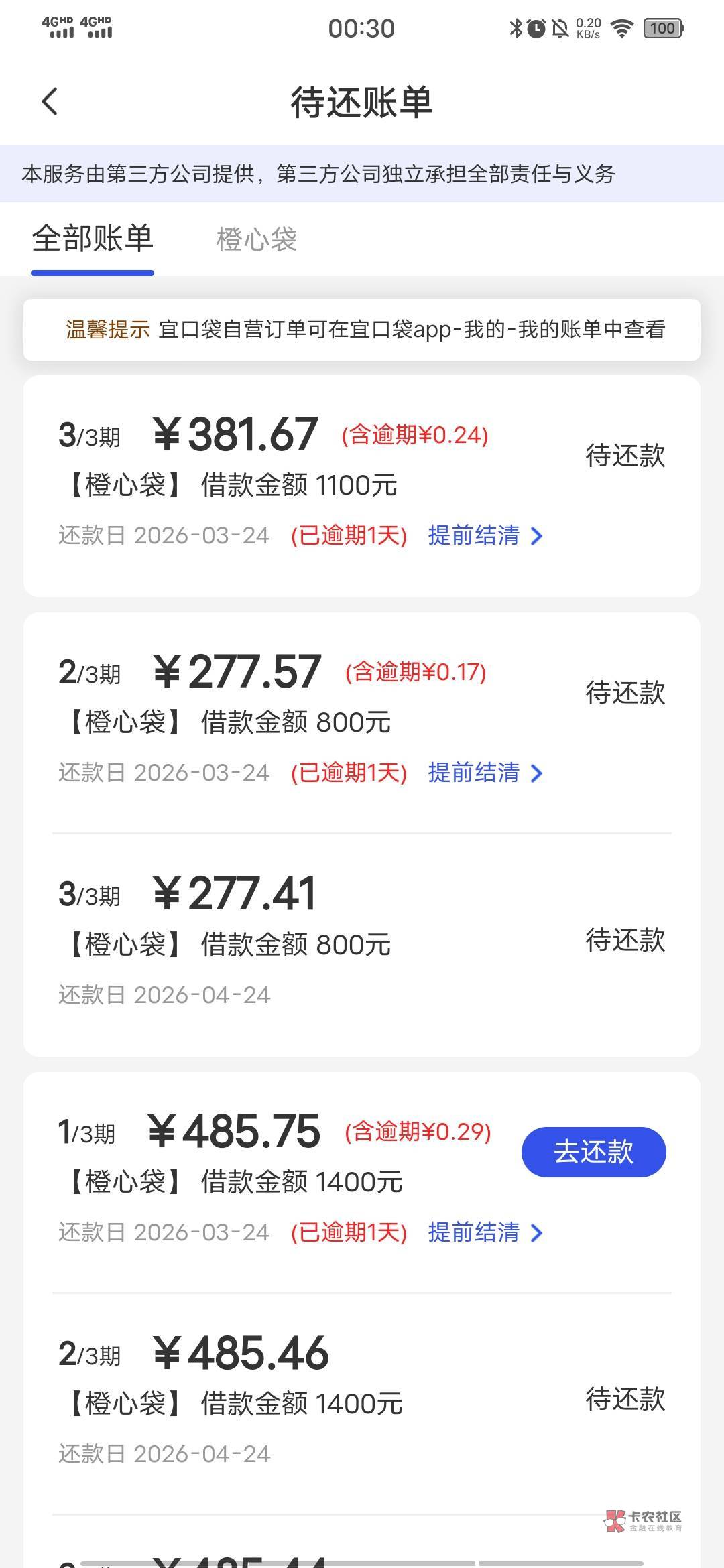Viewport: 724px width, 1568px height.
Task: Switch to the 全部账单 tab
Action: pyautogui.click(x=93, y=239)
